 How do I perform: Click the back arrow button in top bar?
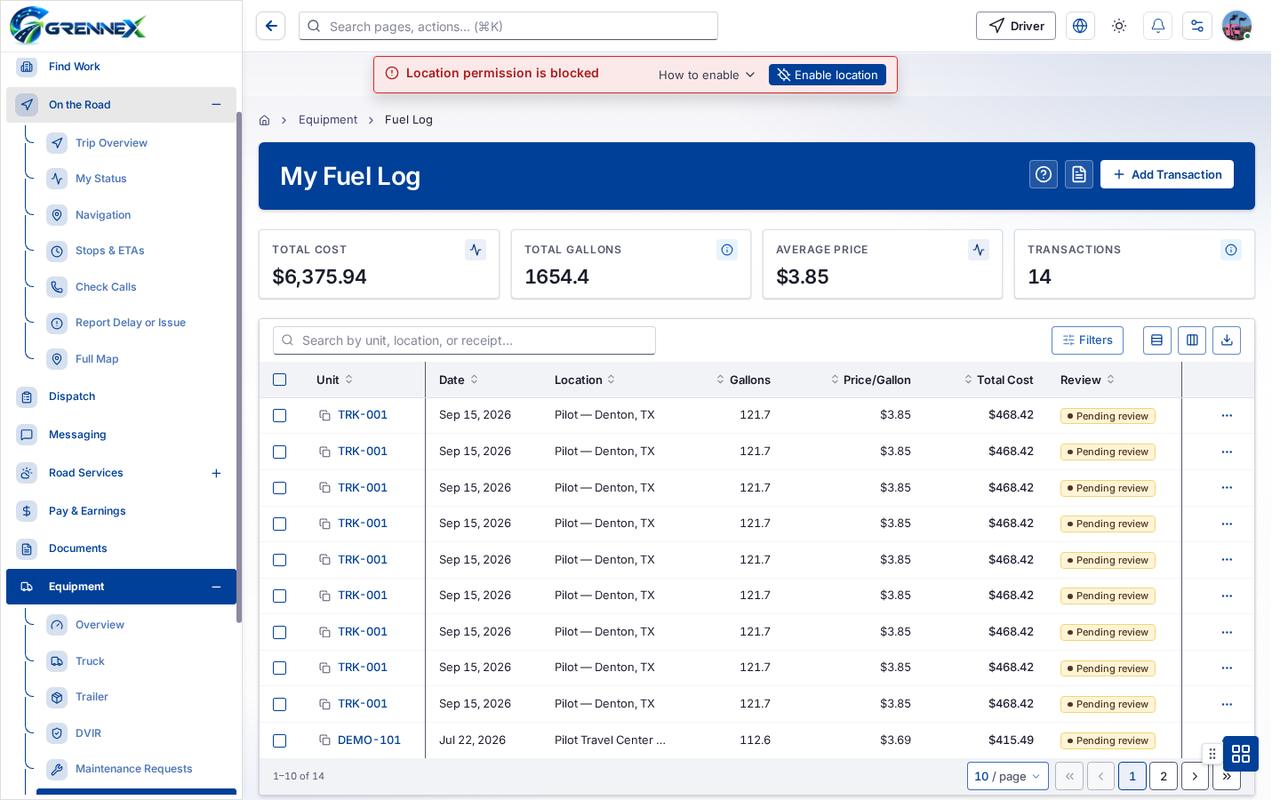click(271, 26)
